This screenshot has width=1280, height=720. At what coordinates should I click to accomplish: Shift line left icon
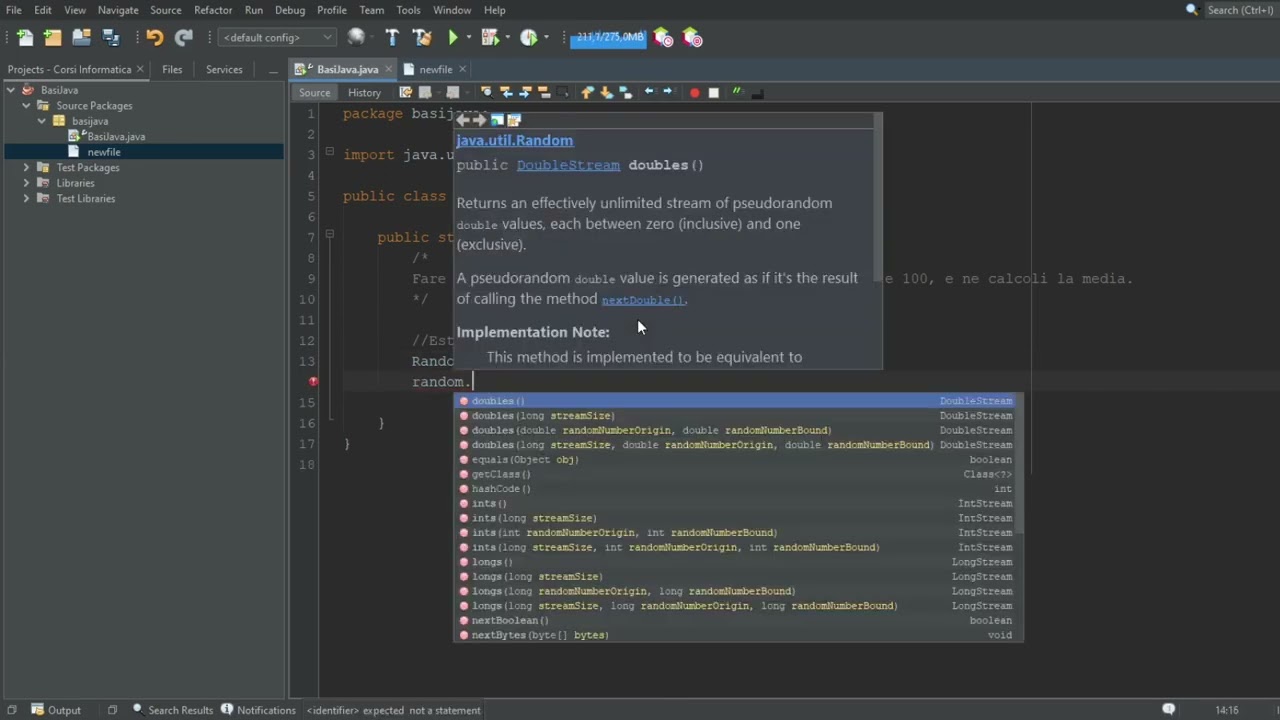[649, 92]
